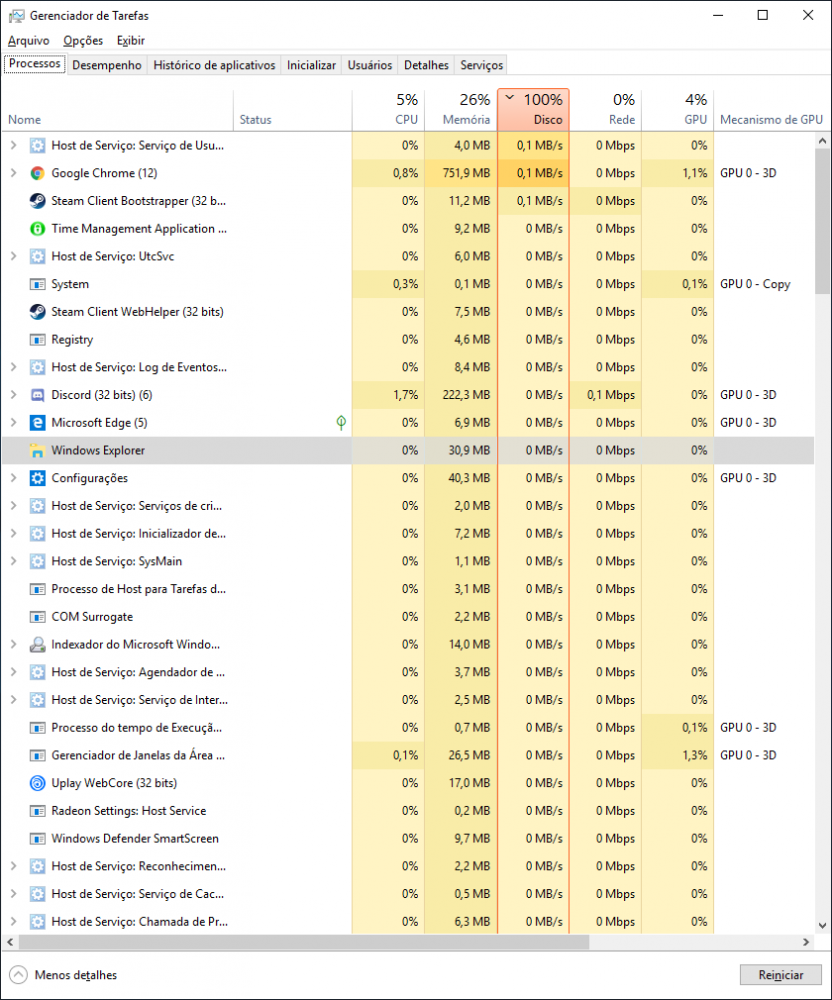The image size is (832, 1000).
Task: Click the Reiniciar button
Action: coord(780,974)
